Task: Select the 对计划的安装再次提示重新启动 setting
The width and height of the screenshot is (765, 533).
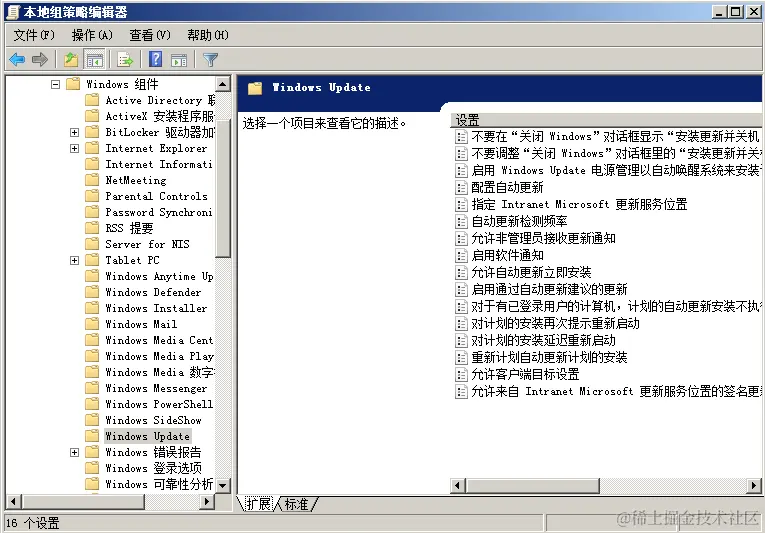Action: pos(555,324)
